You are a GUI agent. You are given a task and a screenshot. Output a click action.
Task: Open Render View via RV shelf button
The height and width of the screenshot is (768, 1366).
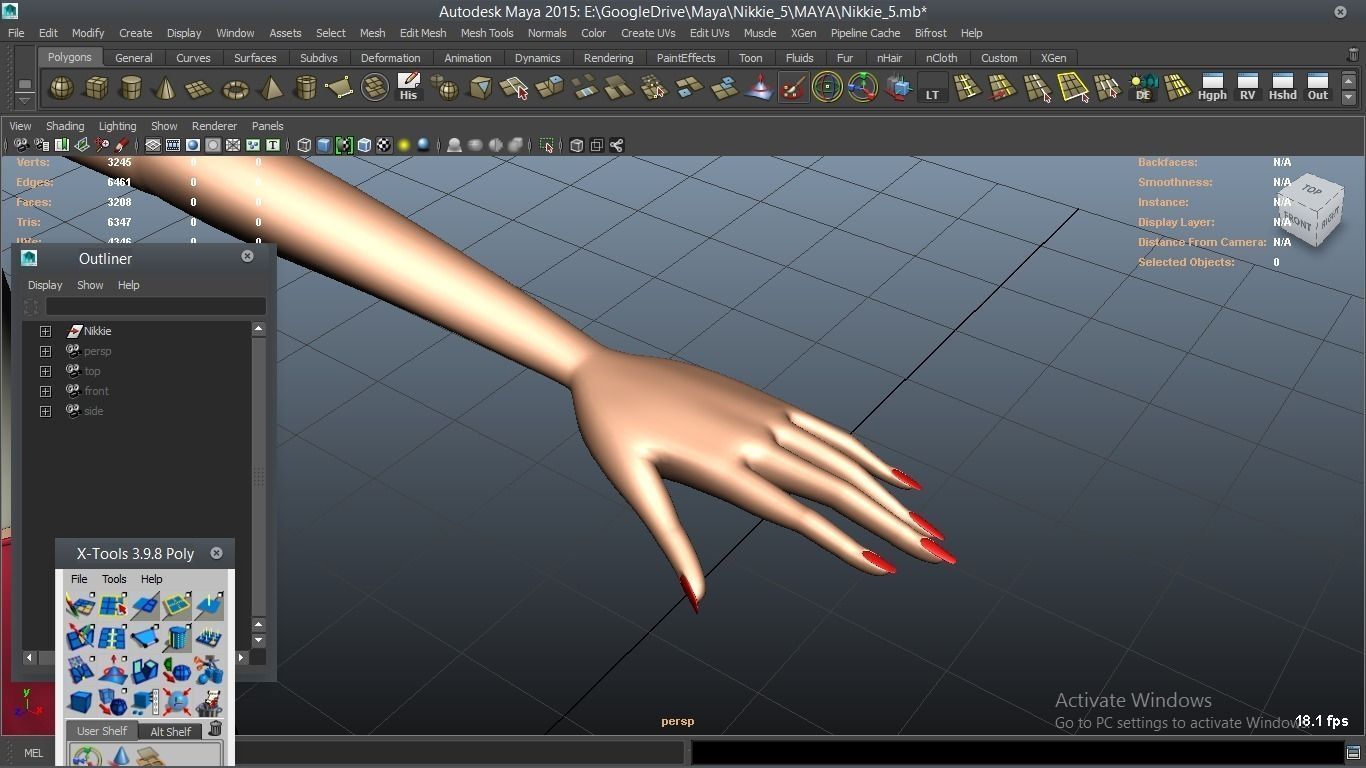click(x=1247, y=88)
